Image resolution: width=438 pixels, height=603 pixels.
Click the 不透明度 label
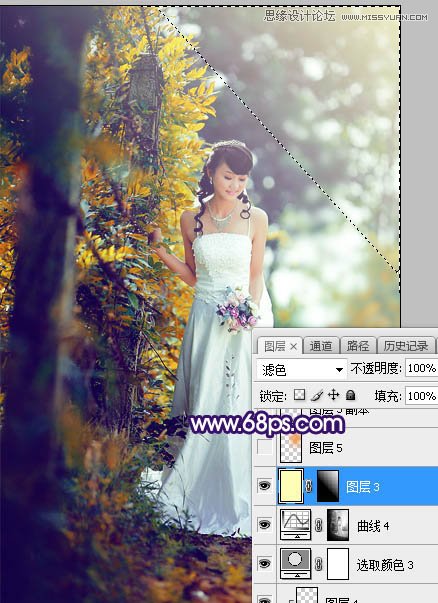[375, 368]
